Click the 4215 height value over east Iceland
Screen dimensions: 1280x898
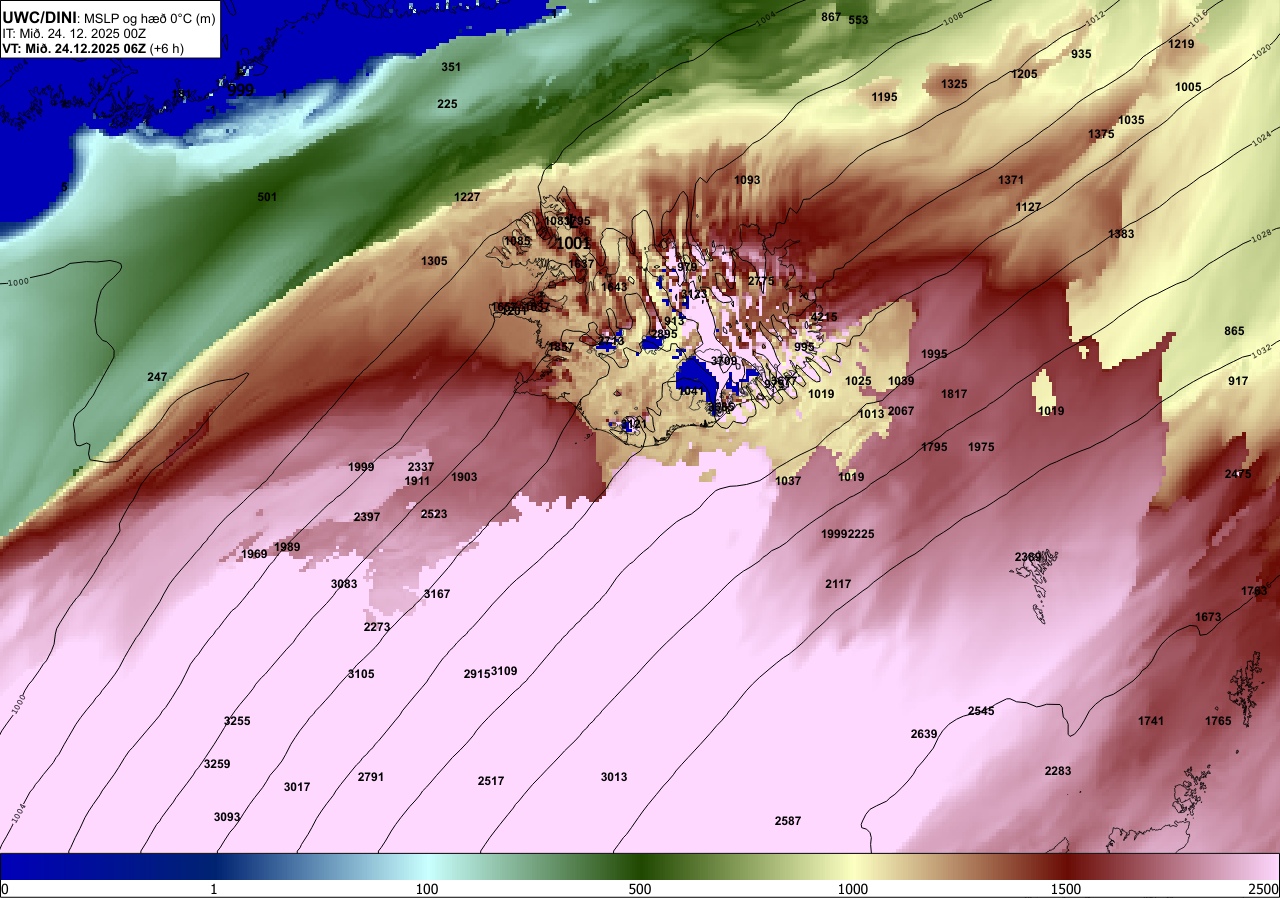pyautogui.click(x=824, y=317)
